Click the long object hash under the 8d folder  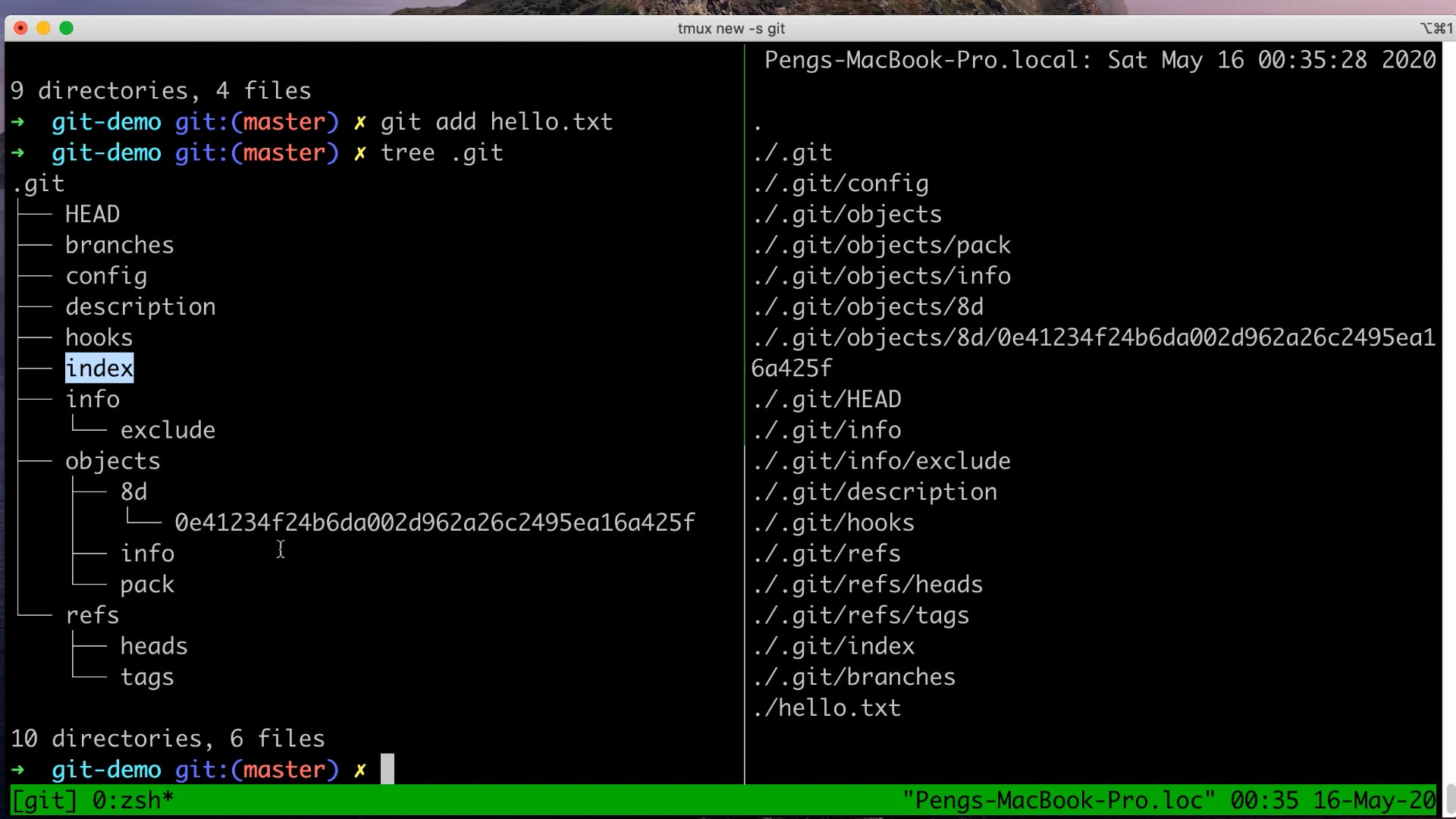point(434,522)
